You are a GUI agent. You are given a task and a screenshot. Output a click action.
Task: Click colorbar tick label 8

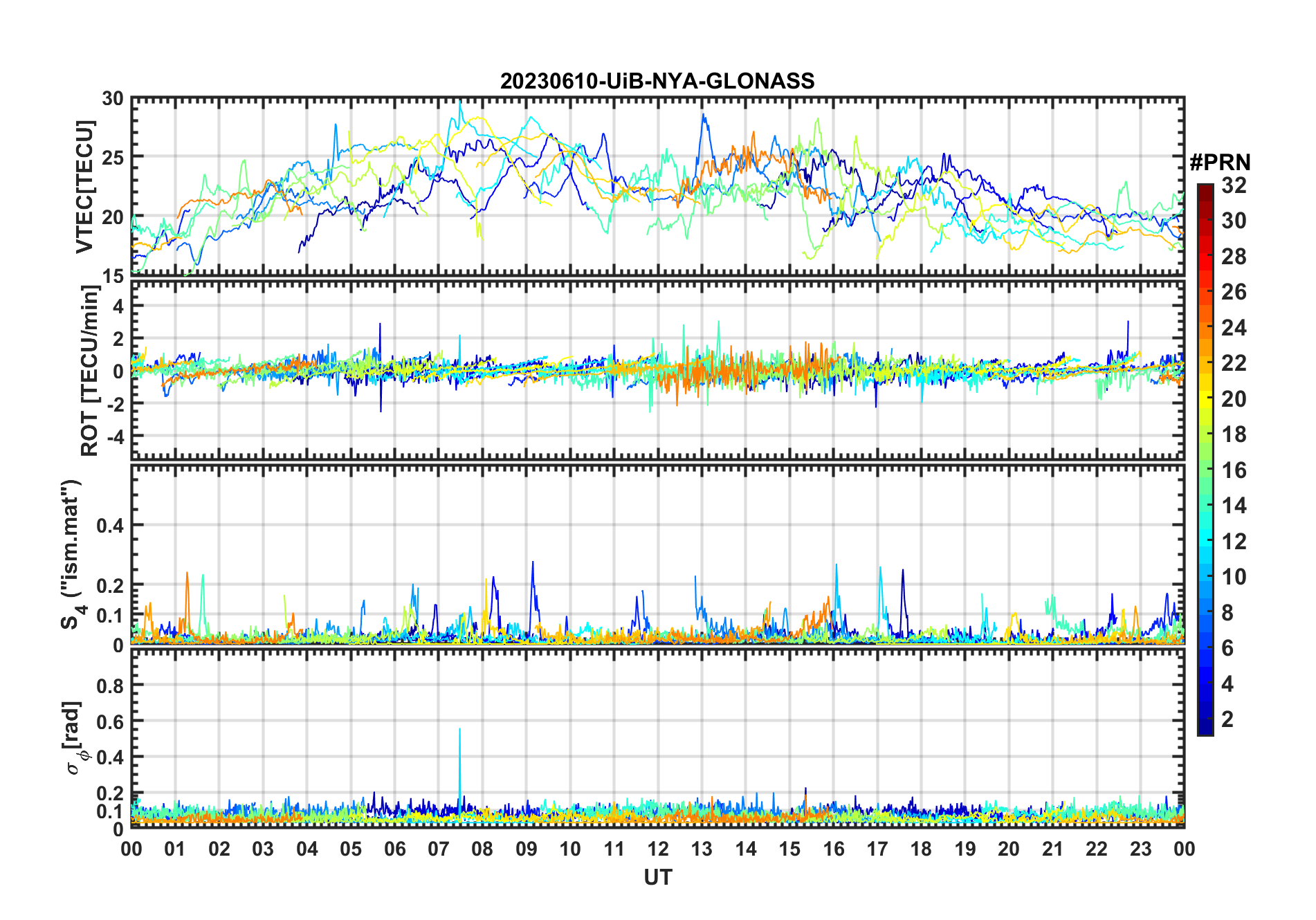coord(1227,613)
